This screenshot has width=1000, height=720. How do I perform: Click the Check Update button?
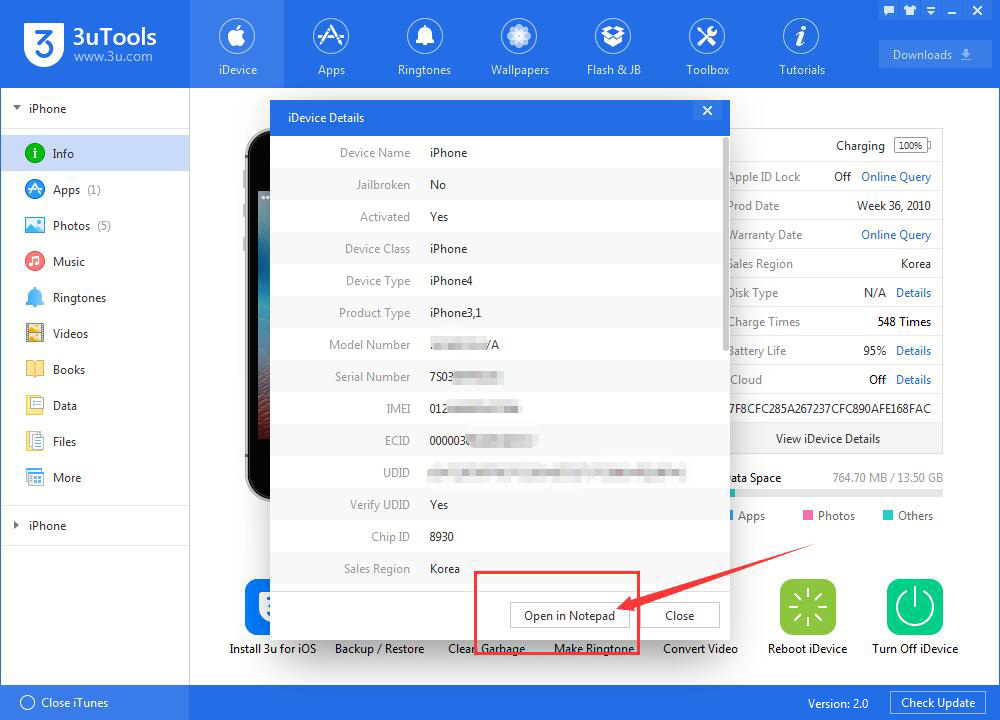[938, 703]
